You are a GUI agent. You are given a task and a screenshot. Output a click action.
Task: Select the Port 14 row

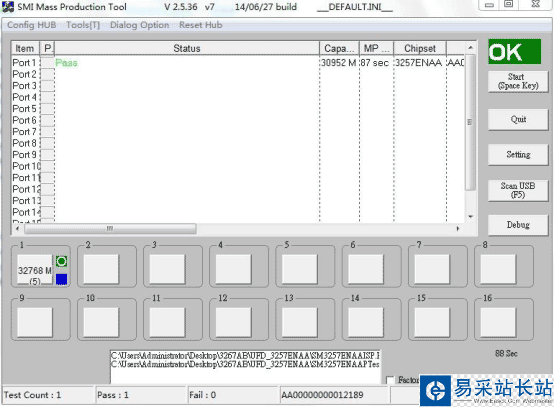pos(238,212)
